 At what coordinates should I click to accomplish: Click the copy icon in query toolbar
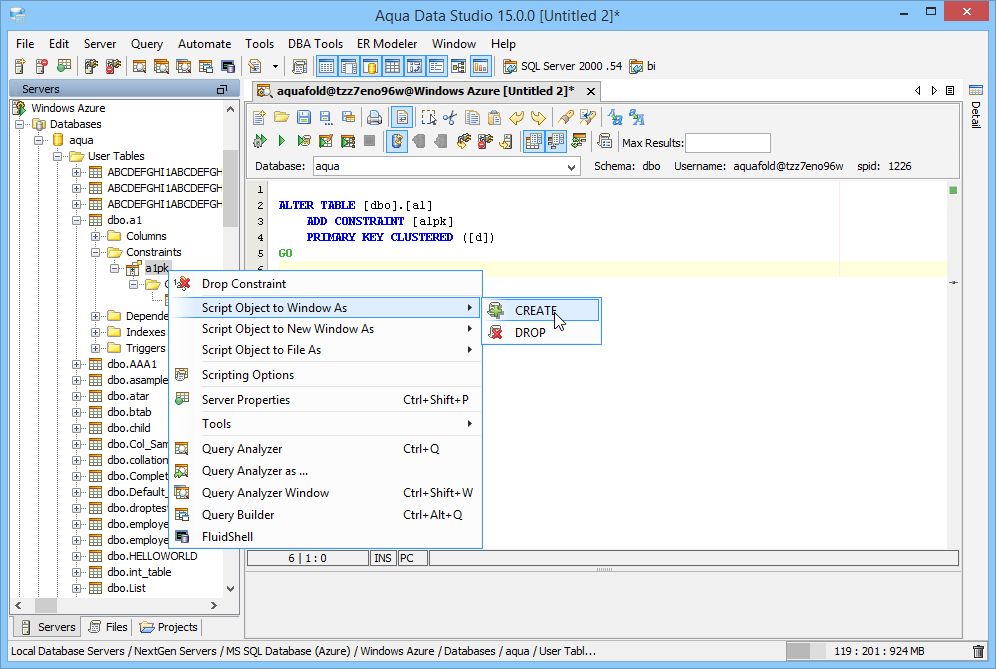click(x=472, y=118)
